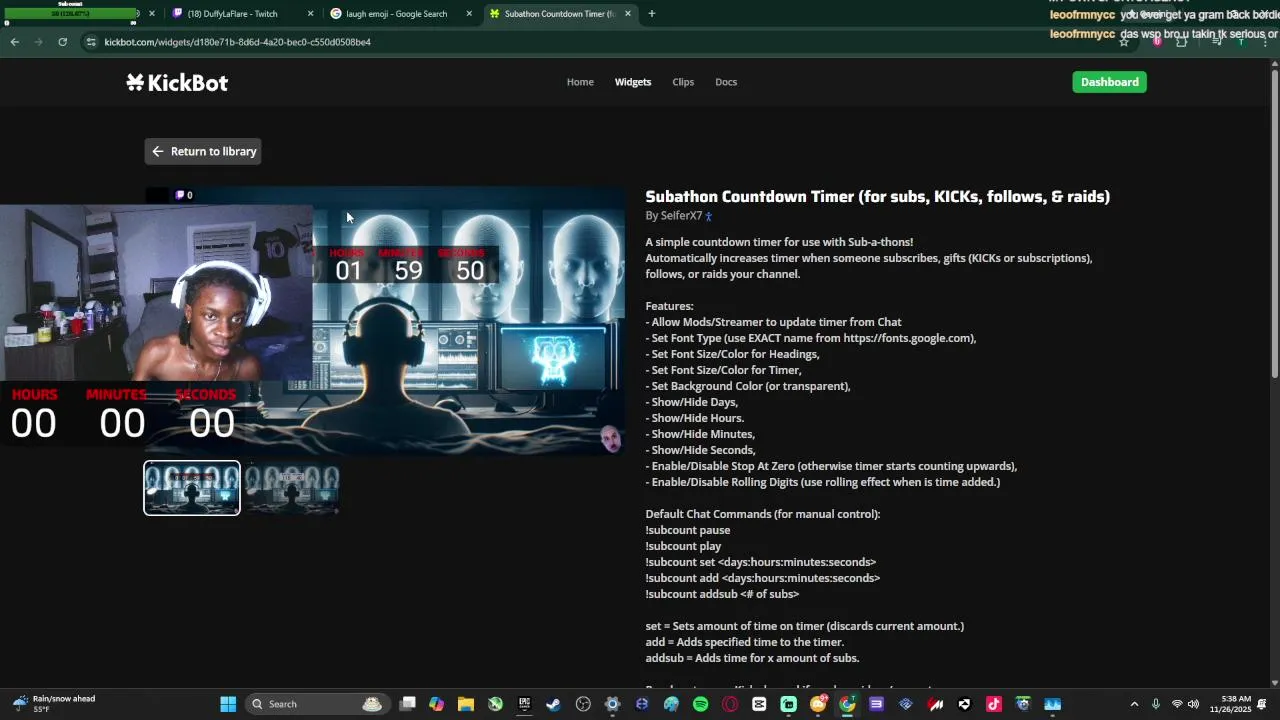
Task: Click the KickBot logo
Action: [177, 83]
